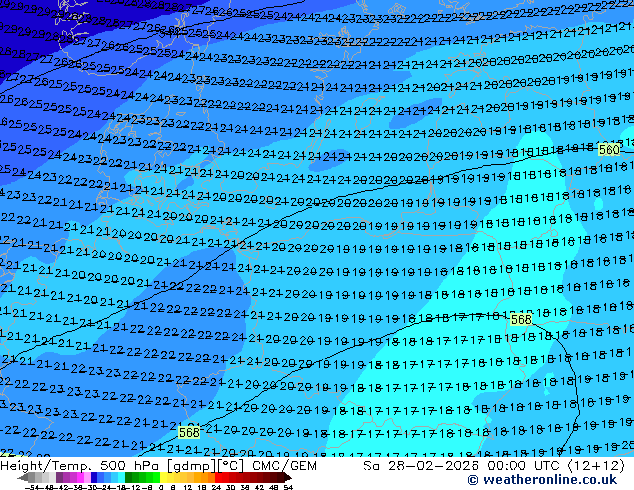The height and width of the screenshot is (490, 634).
Task: Click the [°C] unit label
Action: tap(230, 466)
